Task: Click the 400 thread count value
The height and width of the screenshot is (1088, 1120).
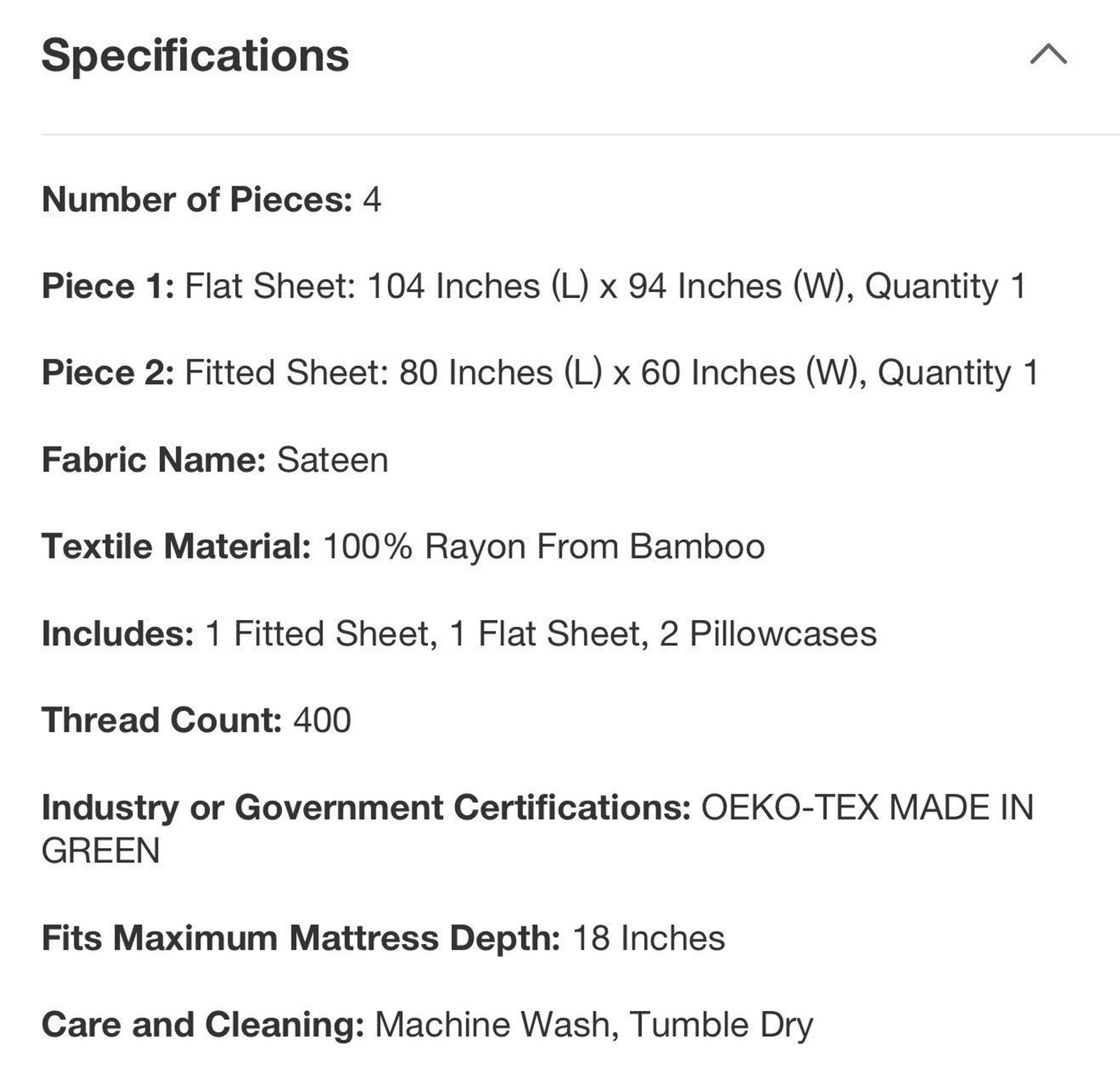Action: point(322,720)
